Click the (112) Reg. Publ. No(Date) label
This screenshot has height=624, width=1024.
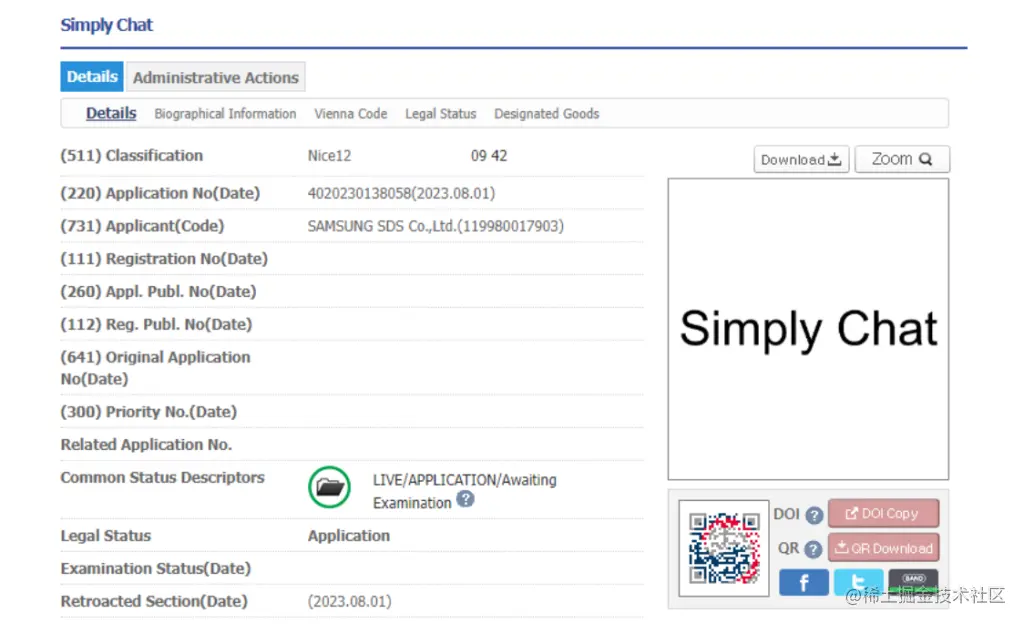pyautogui.click(x=156, y=324)
